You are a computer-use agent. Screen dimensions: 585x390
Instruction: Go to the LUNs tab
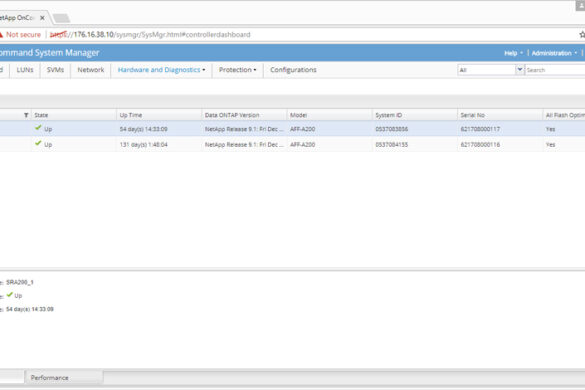tap(25, 70)
